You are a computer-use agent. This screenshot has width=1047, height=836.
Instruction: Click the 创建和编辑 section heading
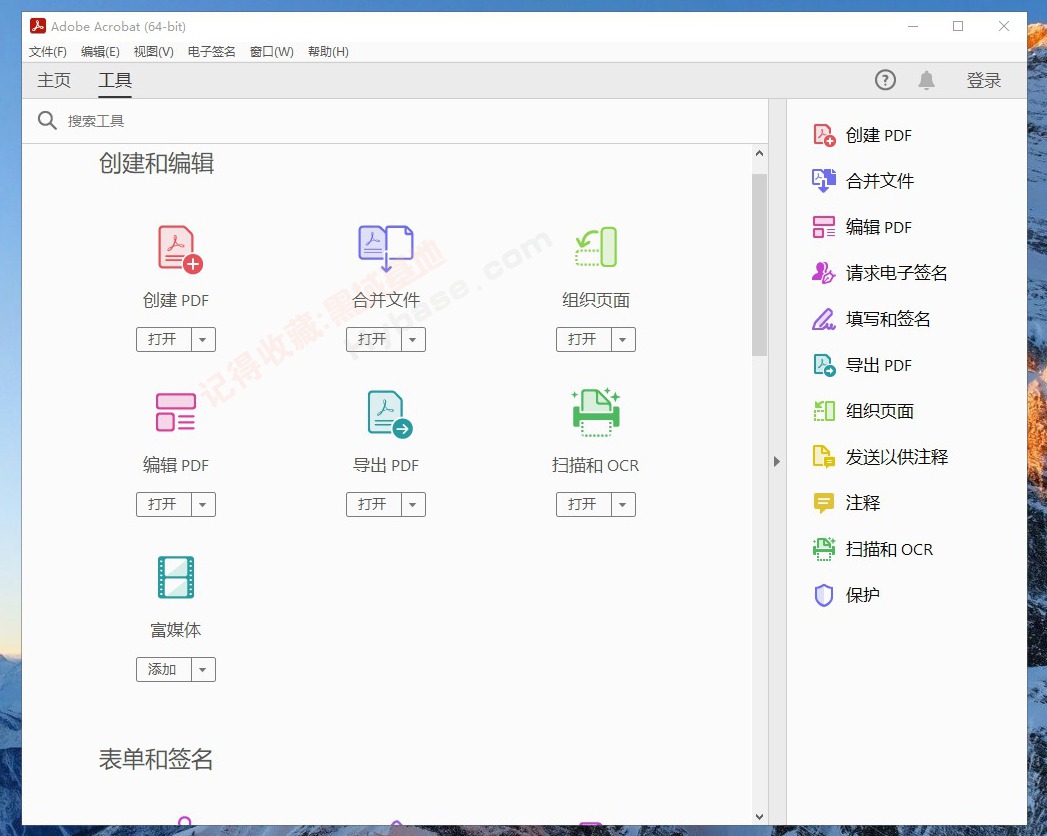point(157,163)
